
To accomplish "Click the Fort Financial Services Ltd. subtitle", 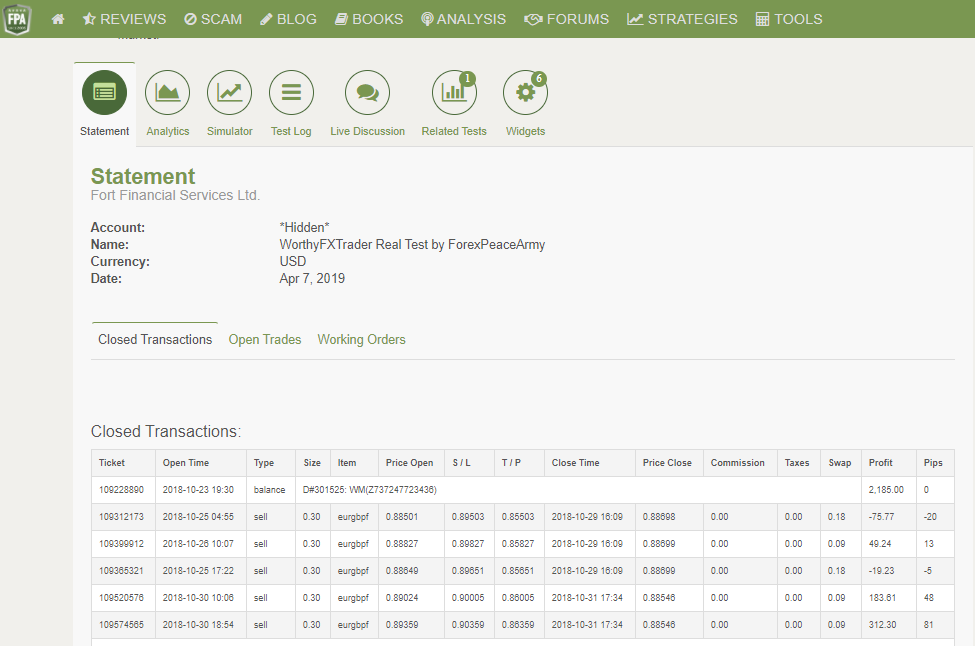I will coord(175,195).
